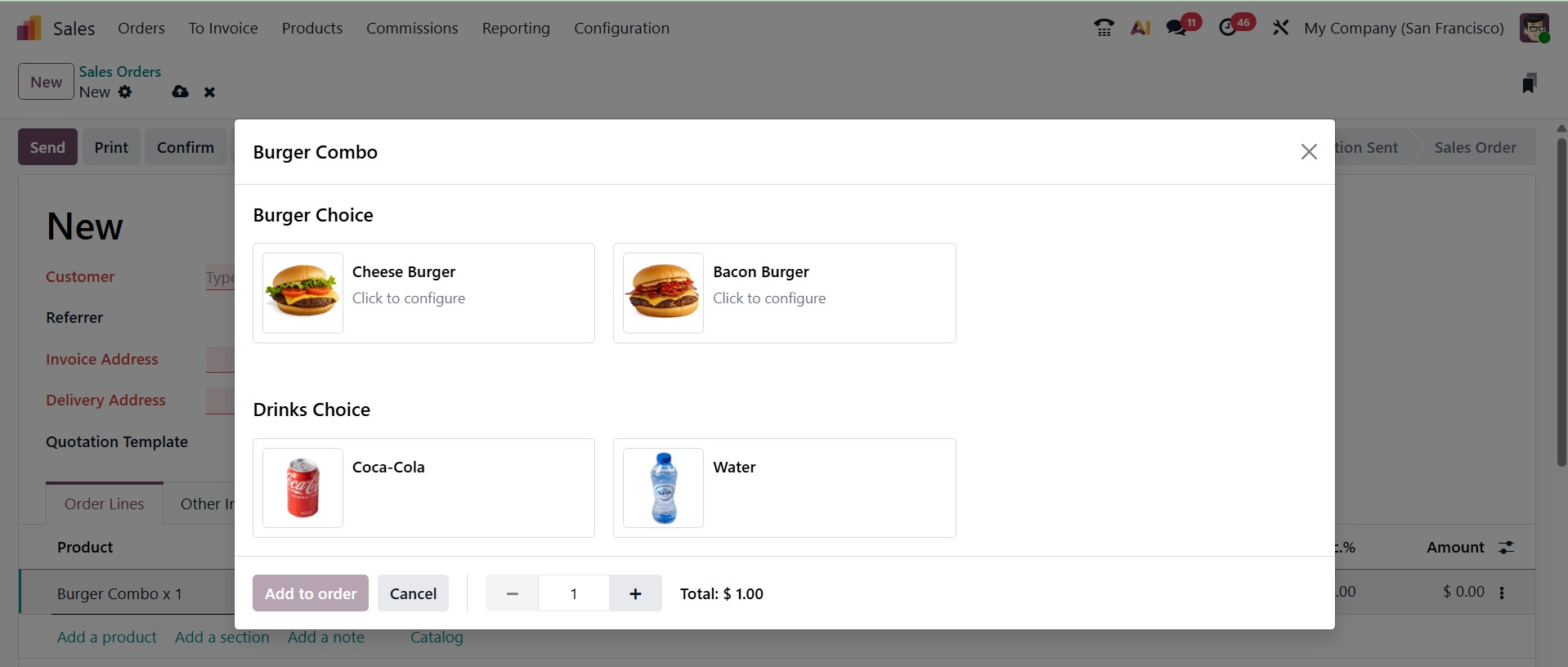Open the debug tools wrench icon
Screen dimensions: 1568x667
click(x=1280, y=28)
